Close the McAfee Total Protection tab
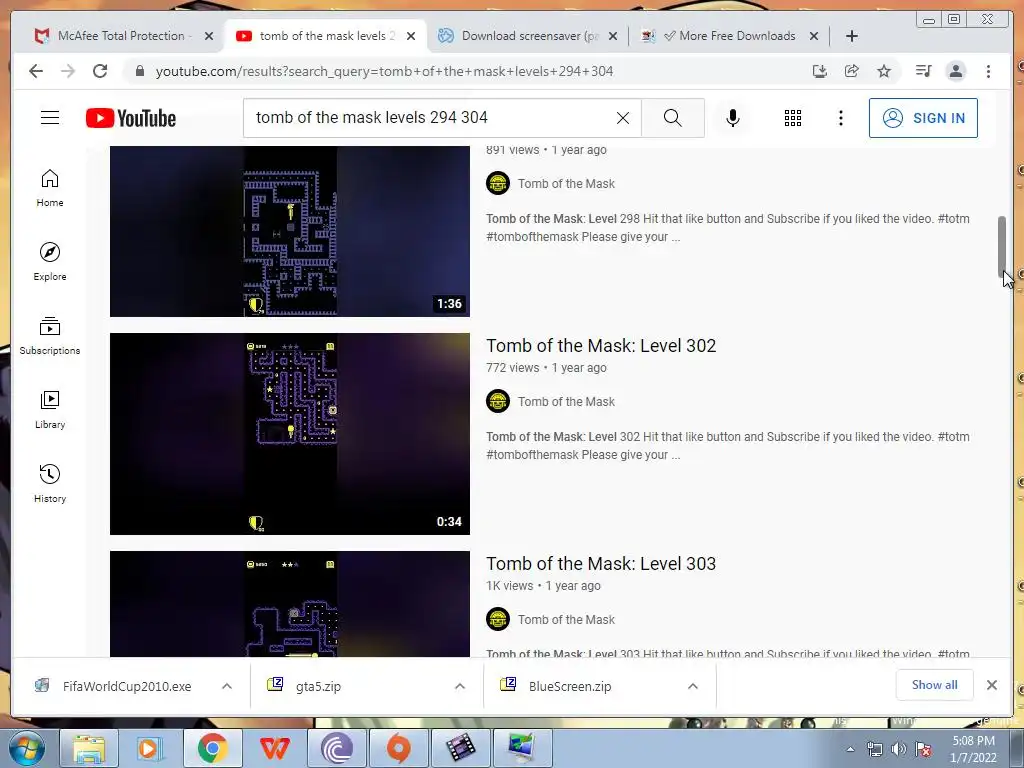Image resolution: width=1024 pixels, height=768 pixels. tap(209, 36)
